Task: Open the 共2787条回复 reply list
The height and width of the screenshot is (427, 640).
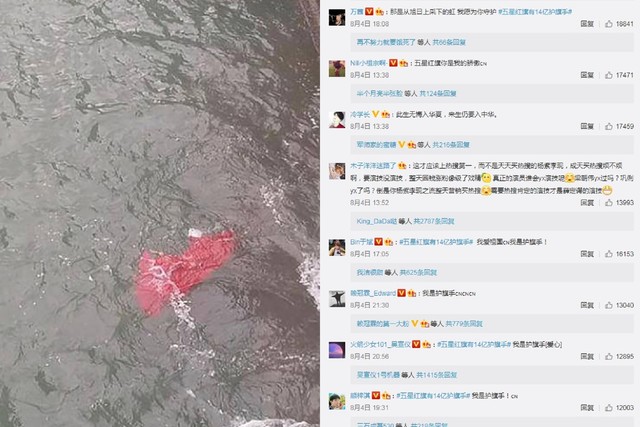Action: tap(433, 221)
